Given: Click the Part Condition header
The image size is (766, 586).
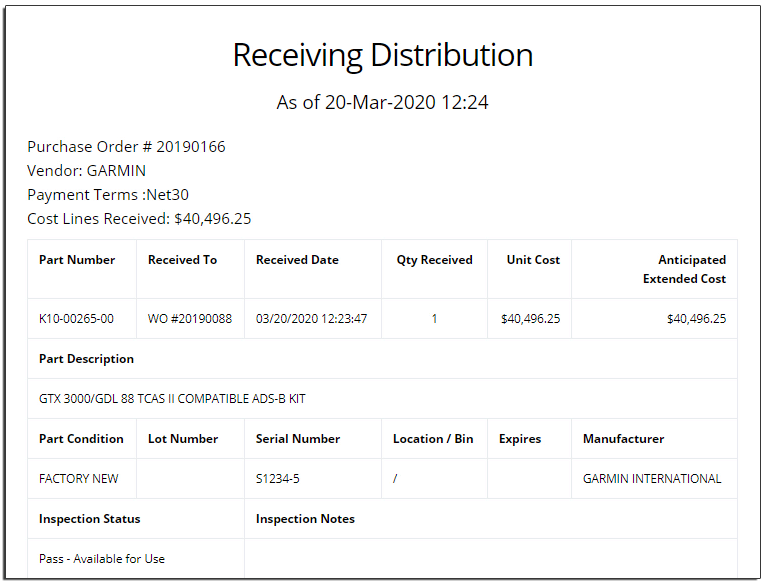Looking at the screenshot, I should (x=81, y=439).
